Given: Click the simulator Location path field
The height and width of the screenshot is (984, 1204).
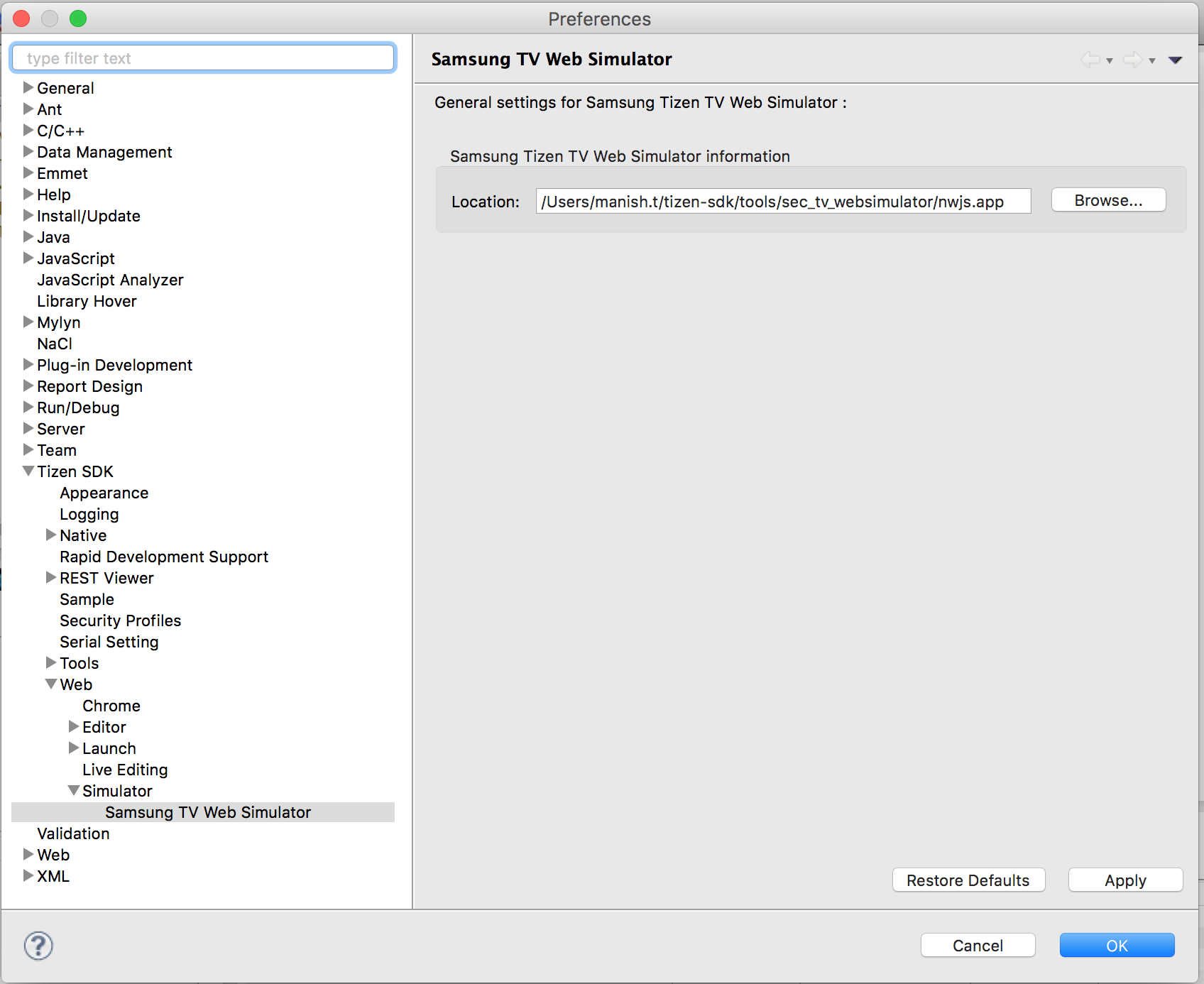Looking at the screenshot, I should coord(783,202).
